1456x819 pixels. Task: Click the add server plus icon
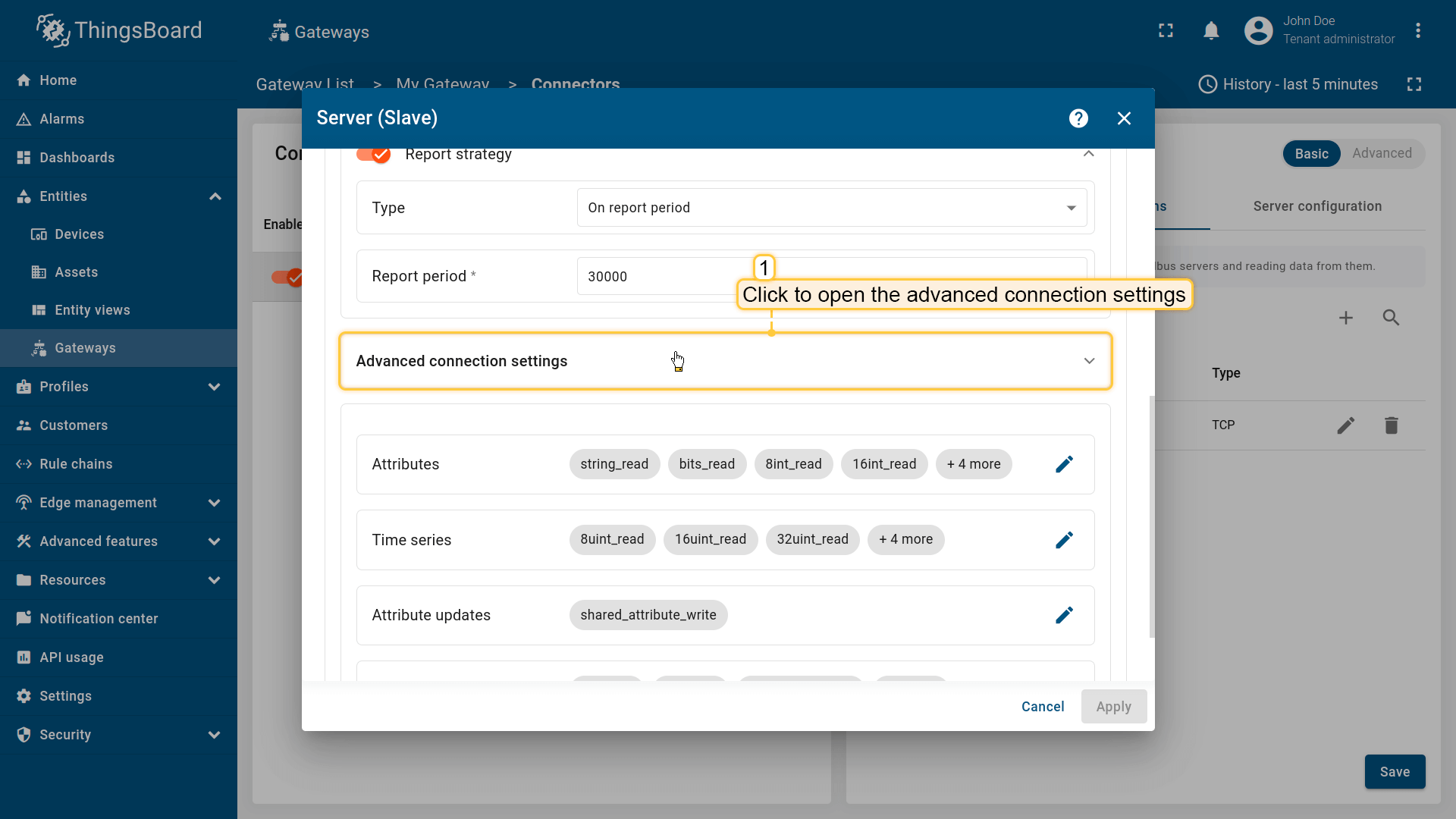click(x=1345, y=318)
